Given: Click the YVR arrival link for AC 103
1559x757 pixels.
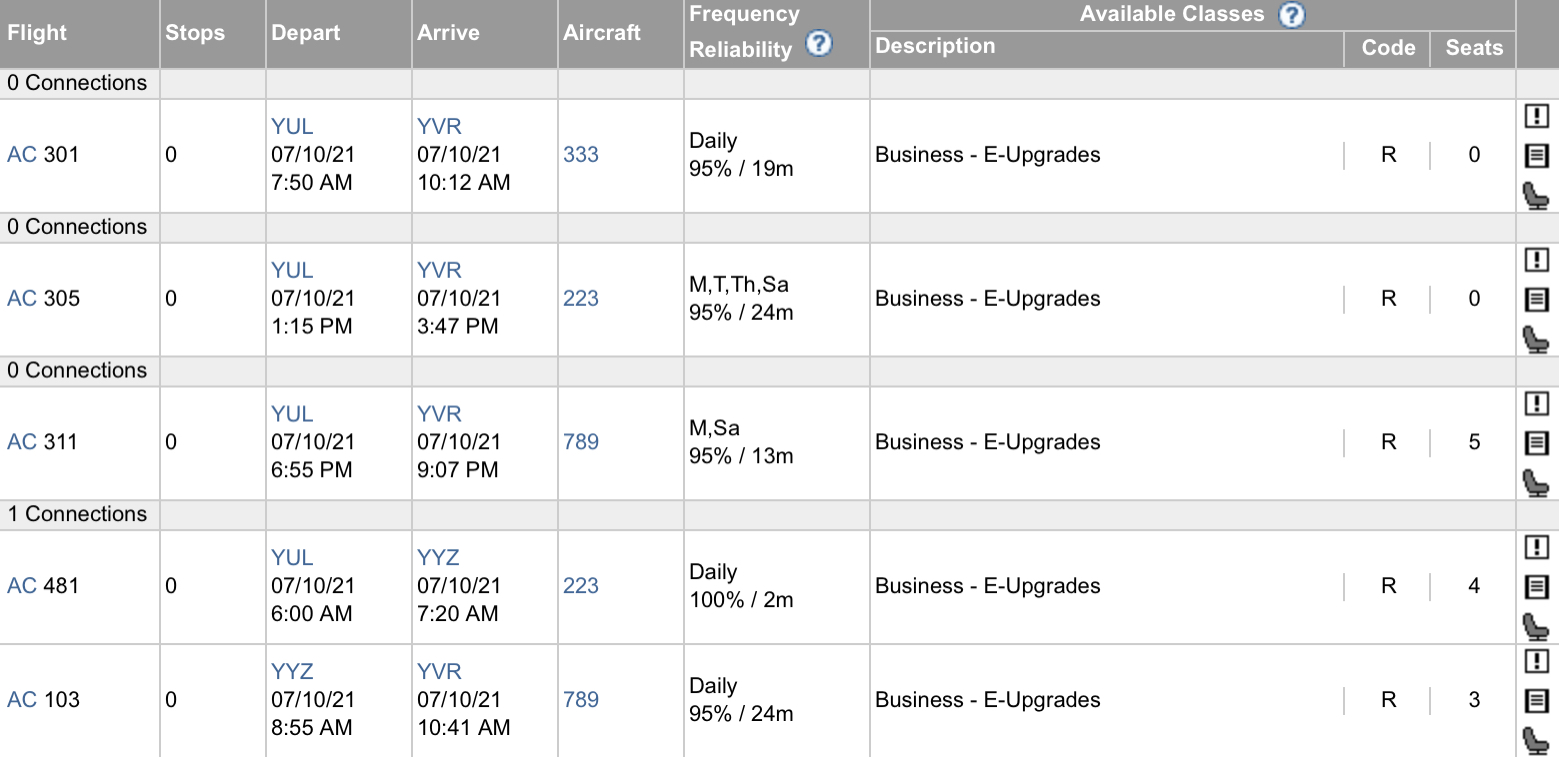Looking at the screenshot, I should pyautogui.click(x=439, y=672).
